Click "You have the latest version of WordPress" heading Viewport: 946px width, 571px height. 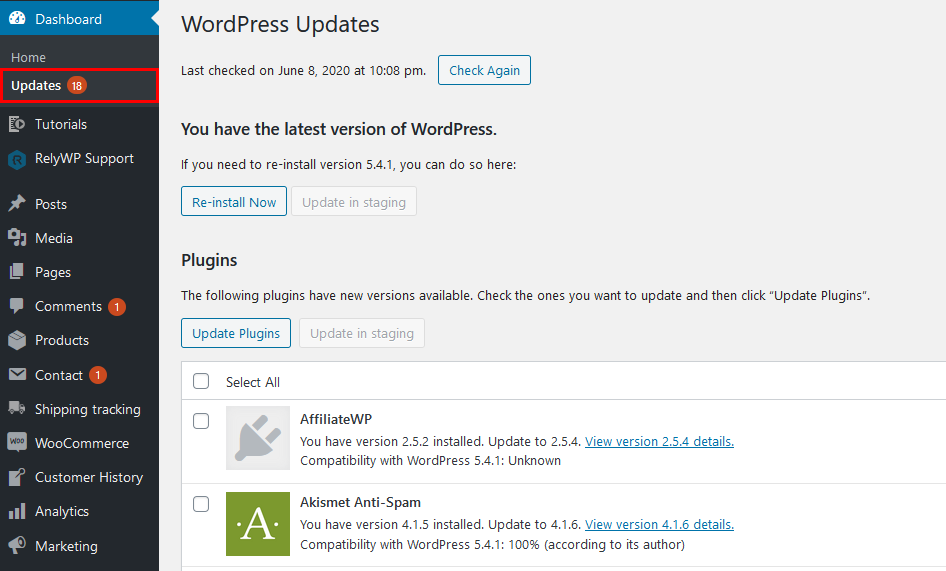339,129
